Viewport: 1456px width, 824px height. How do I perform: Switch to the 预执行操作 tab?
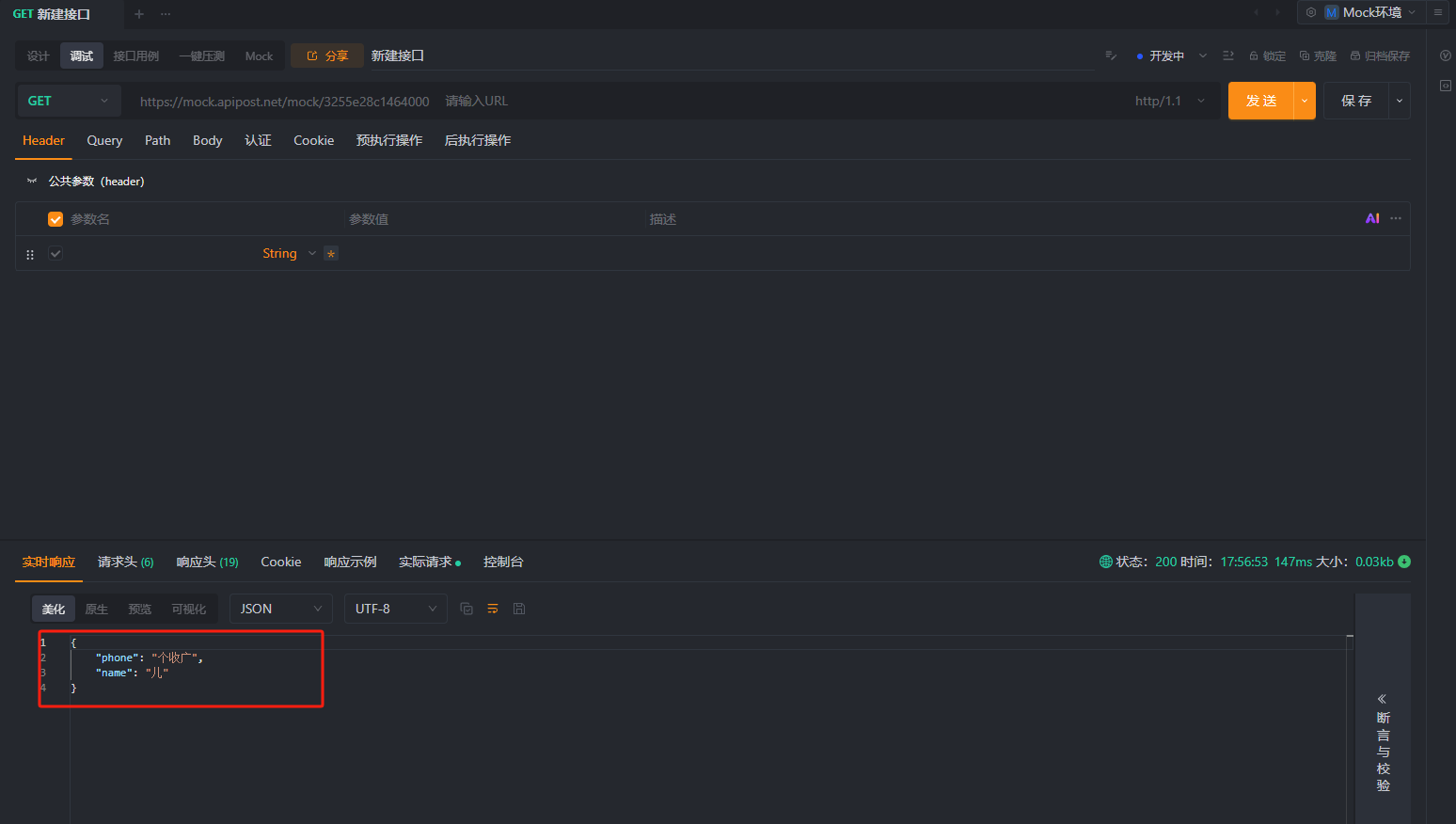389,140
